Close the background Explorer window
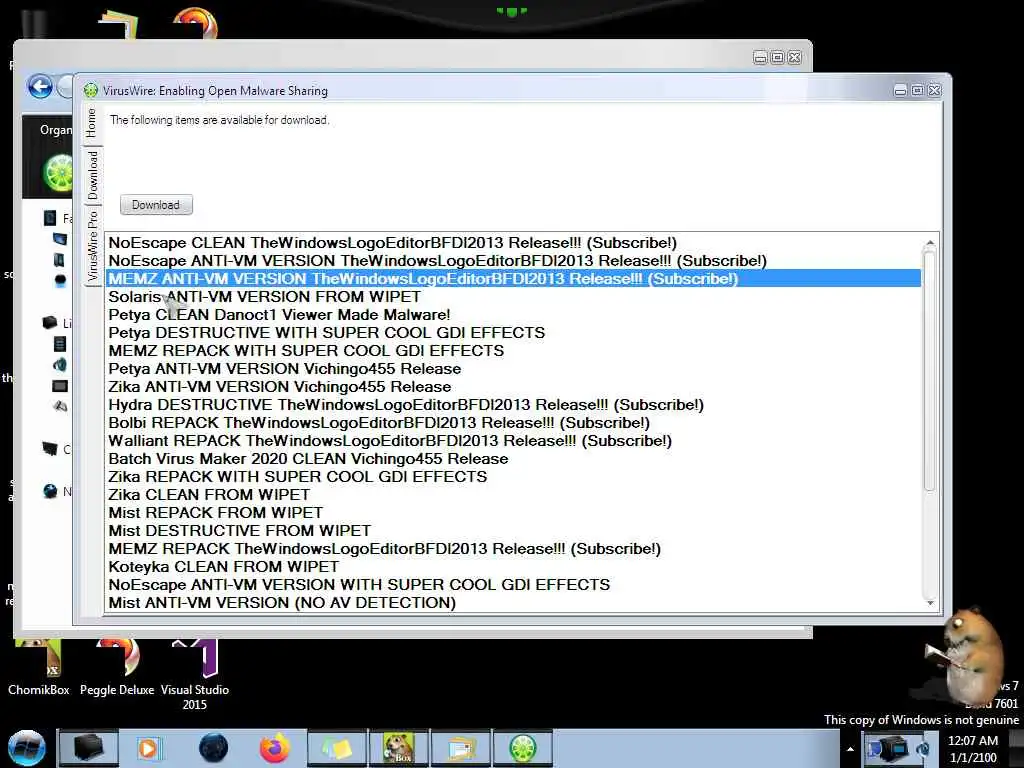1024x768 pixels. coord(795,57)
